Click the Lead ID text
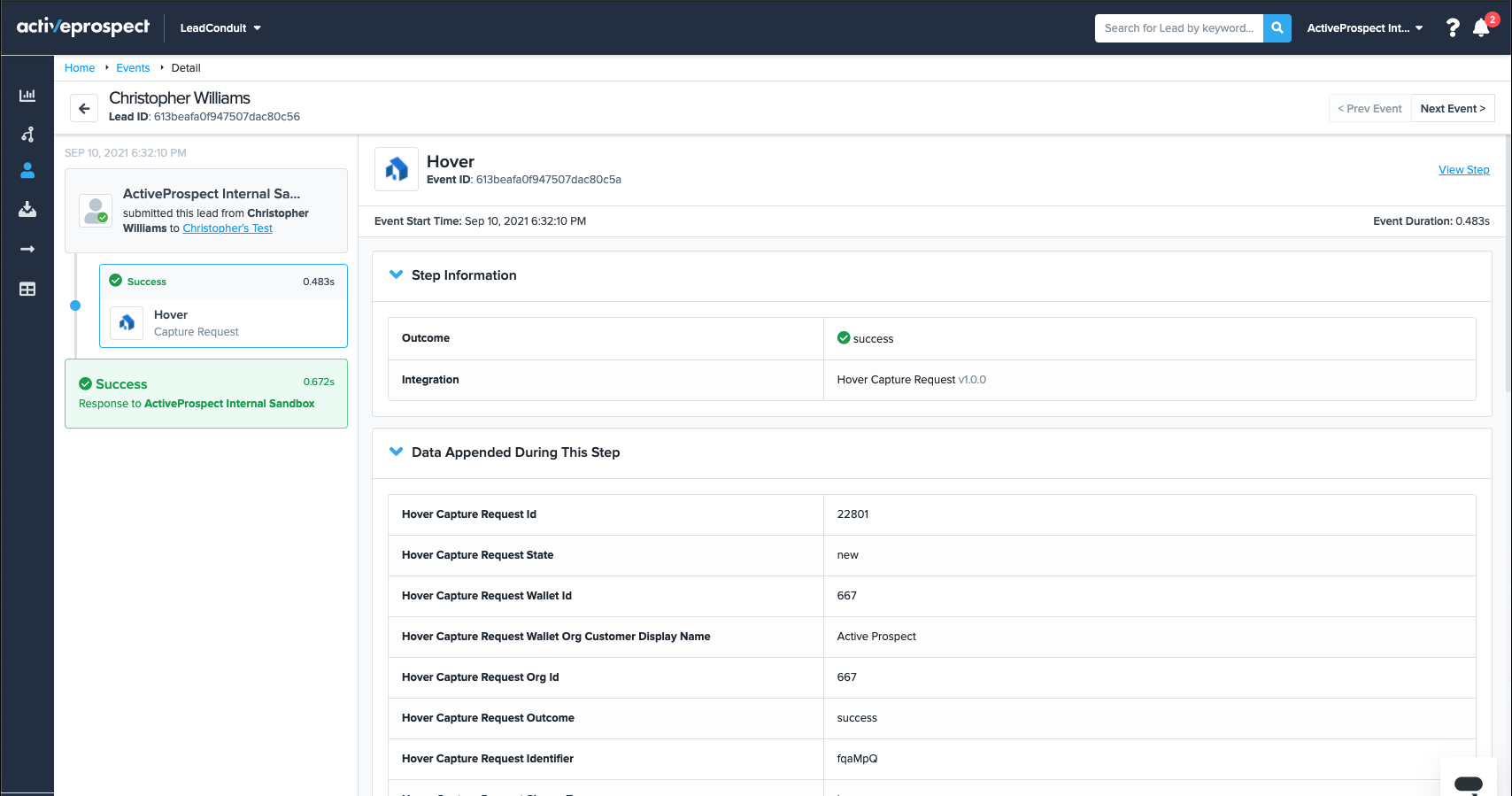 click(204, 117)
